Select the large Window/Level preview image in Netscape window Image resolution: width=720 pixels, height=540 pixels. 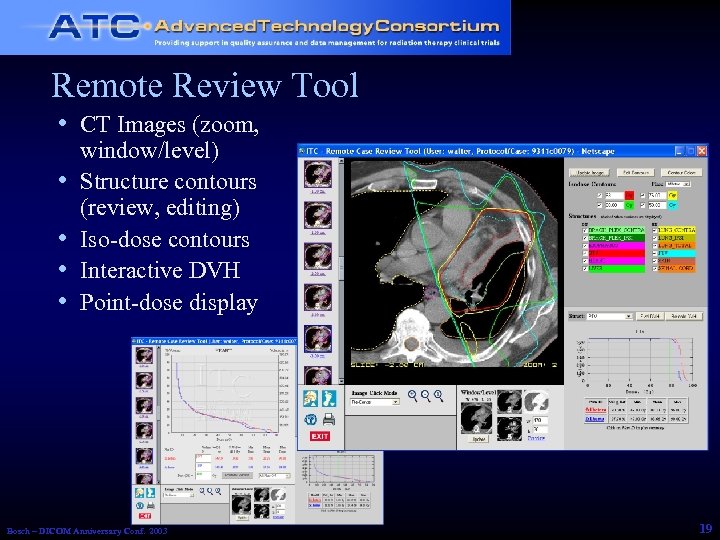(x=476, y=417)
